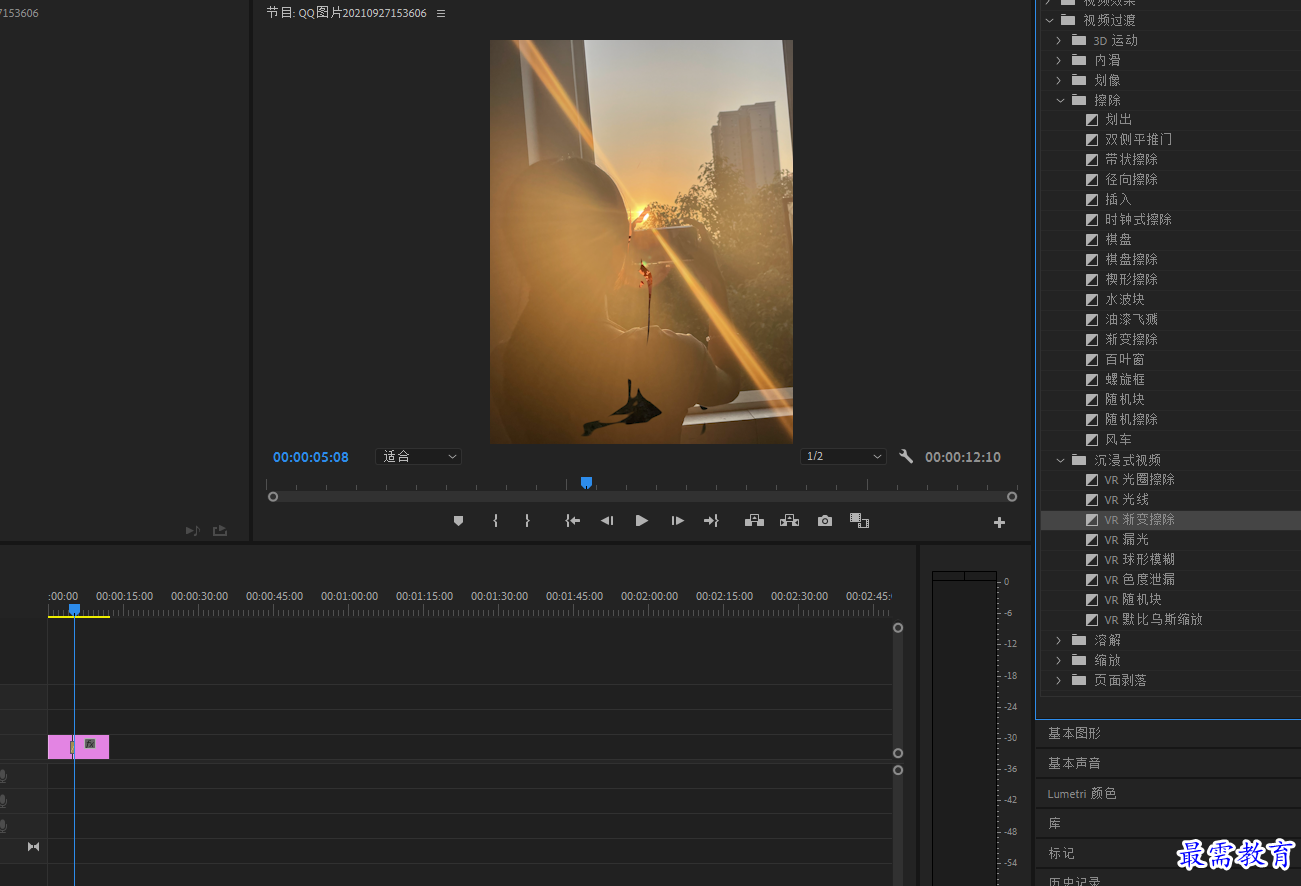Click the Comparison View icon
Screen dimensions: 1301x886
(x=859, y=521)
